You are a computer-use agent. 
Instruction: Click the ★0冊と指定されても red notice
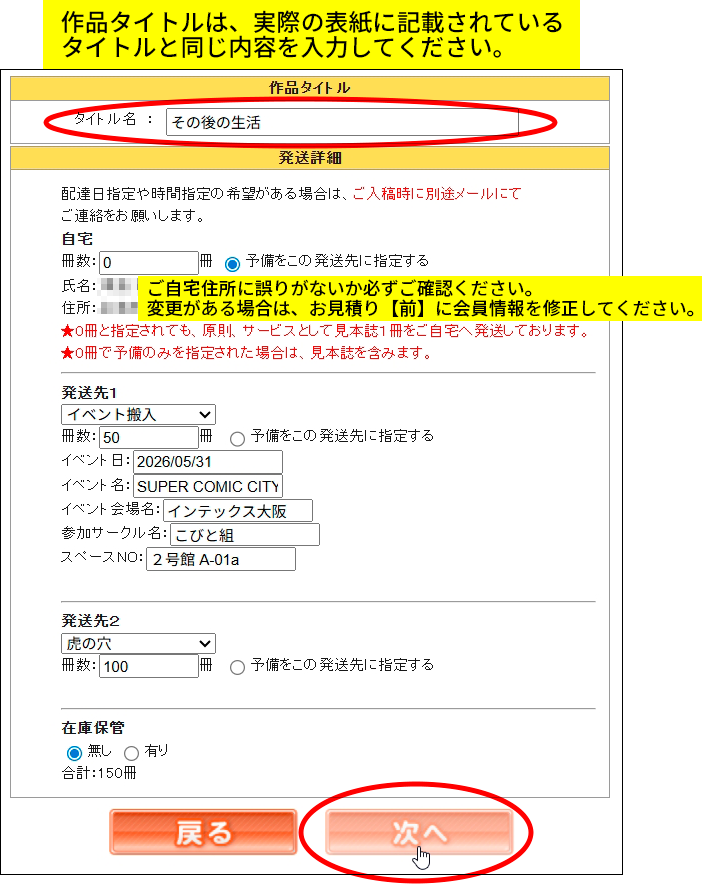(325, 331)
